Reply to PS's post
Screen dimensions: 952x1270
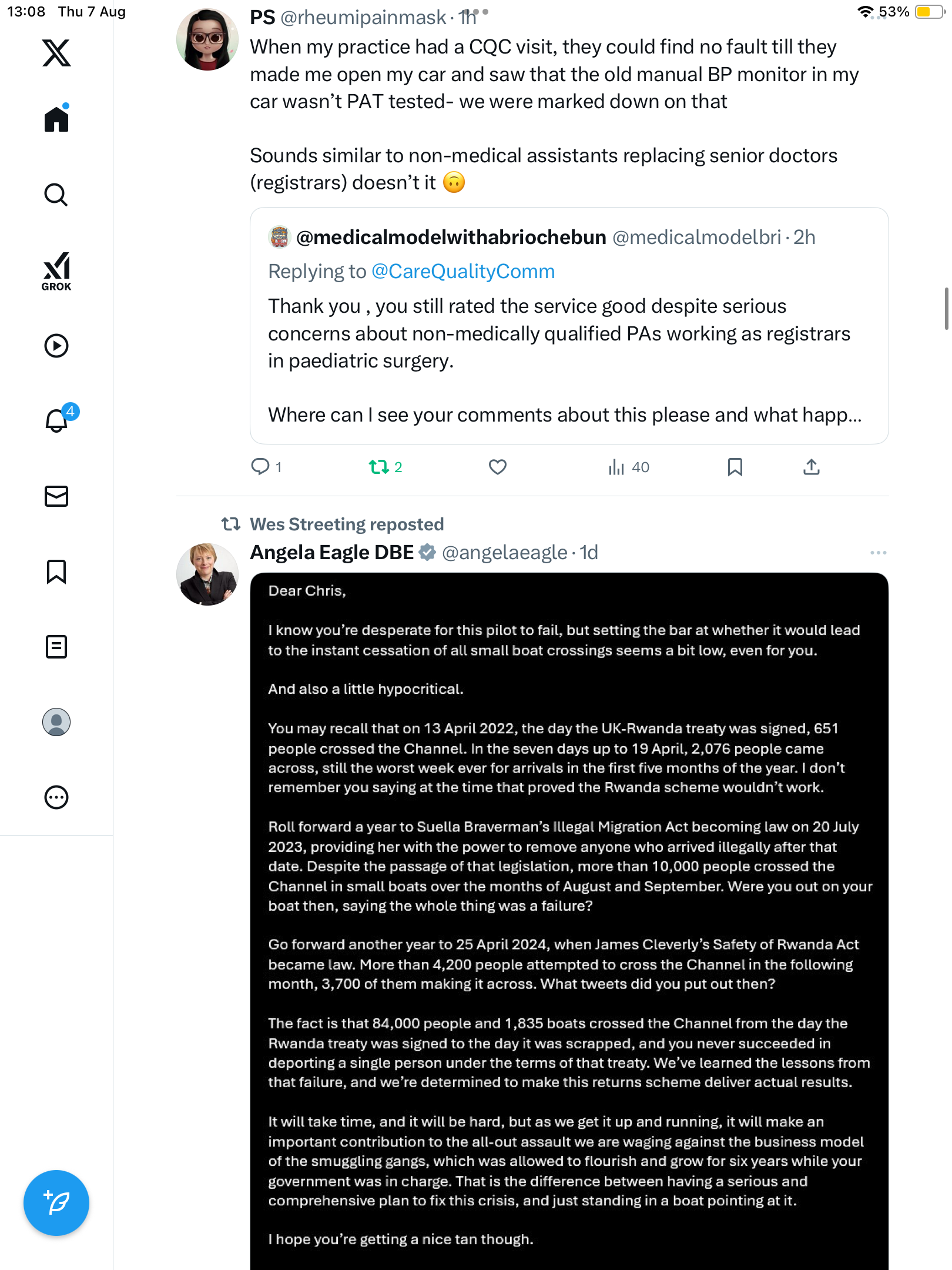click(x=260, y=467)
